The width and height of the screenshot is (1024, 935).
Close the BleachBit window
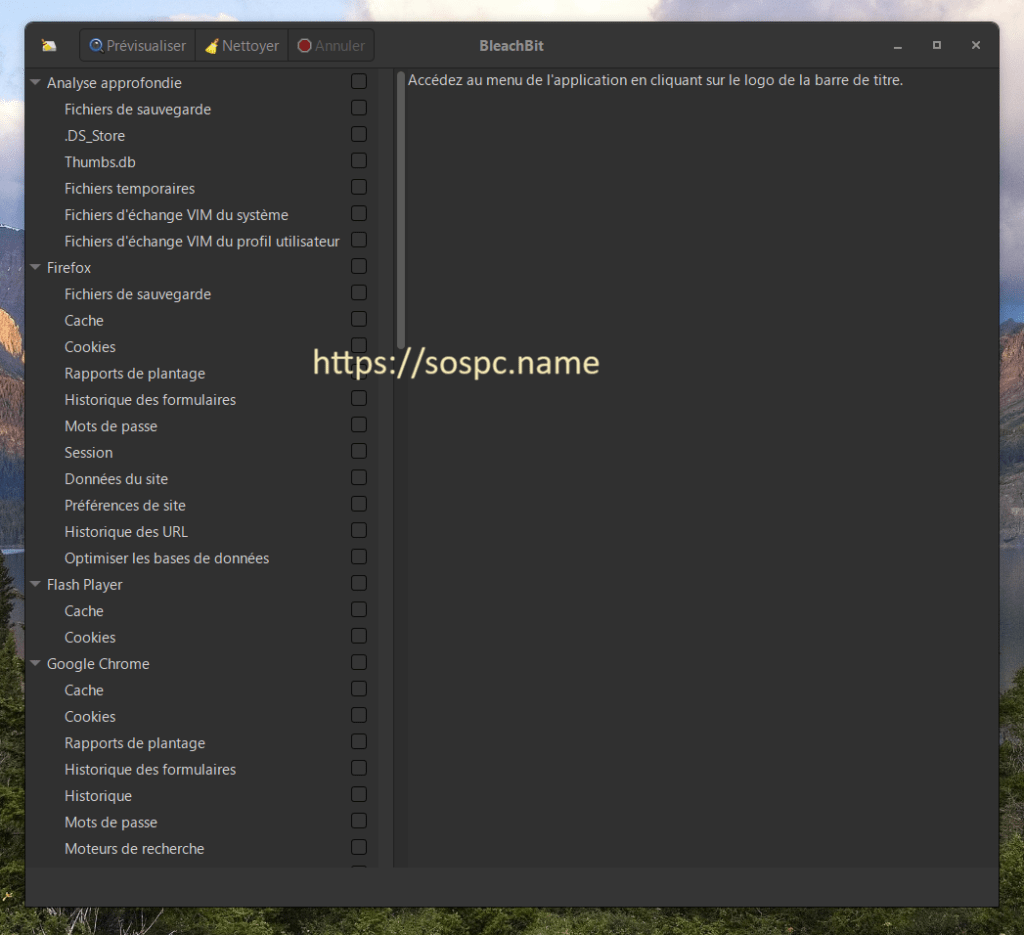pos(976,46)
